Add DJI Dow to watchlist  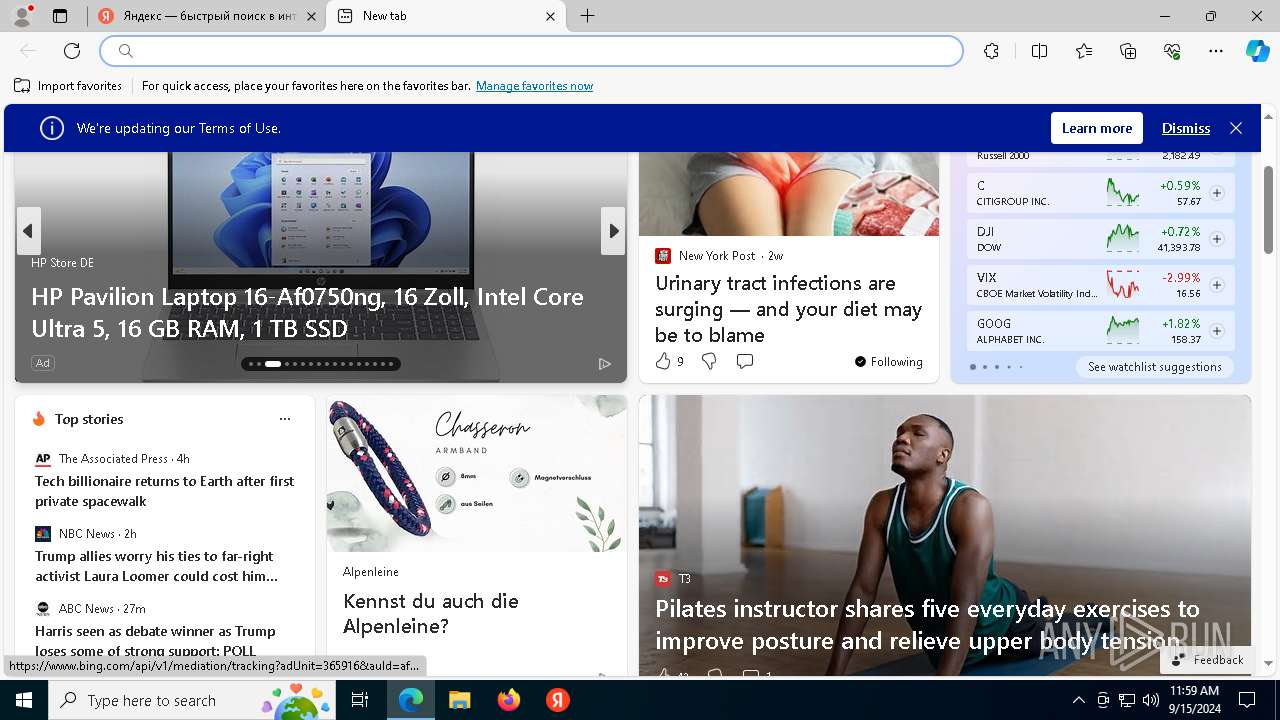pyautogui.click(x=1217, y=239)
